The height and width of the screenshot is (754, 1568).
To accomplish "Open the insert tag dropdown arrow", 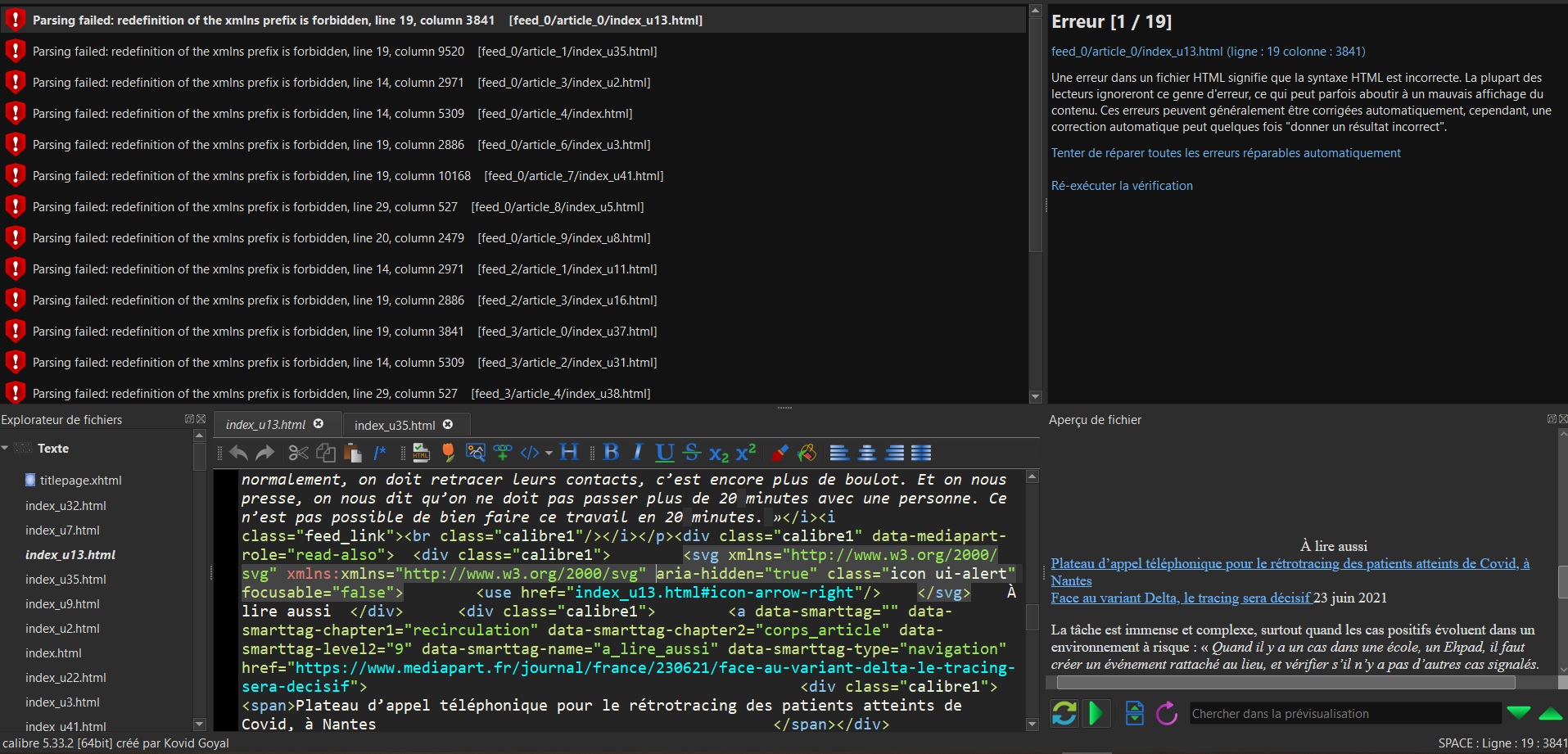I will [549, 453].
